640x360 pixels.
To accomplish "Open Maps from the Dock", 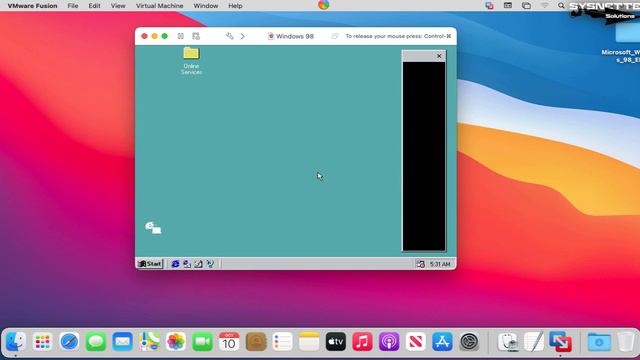I will coord(149,342).
